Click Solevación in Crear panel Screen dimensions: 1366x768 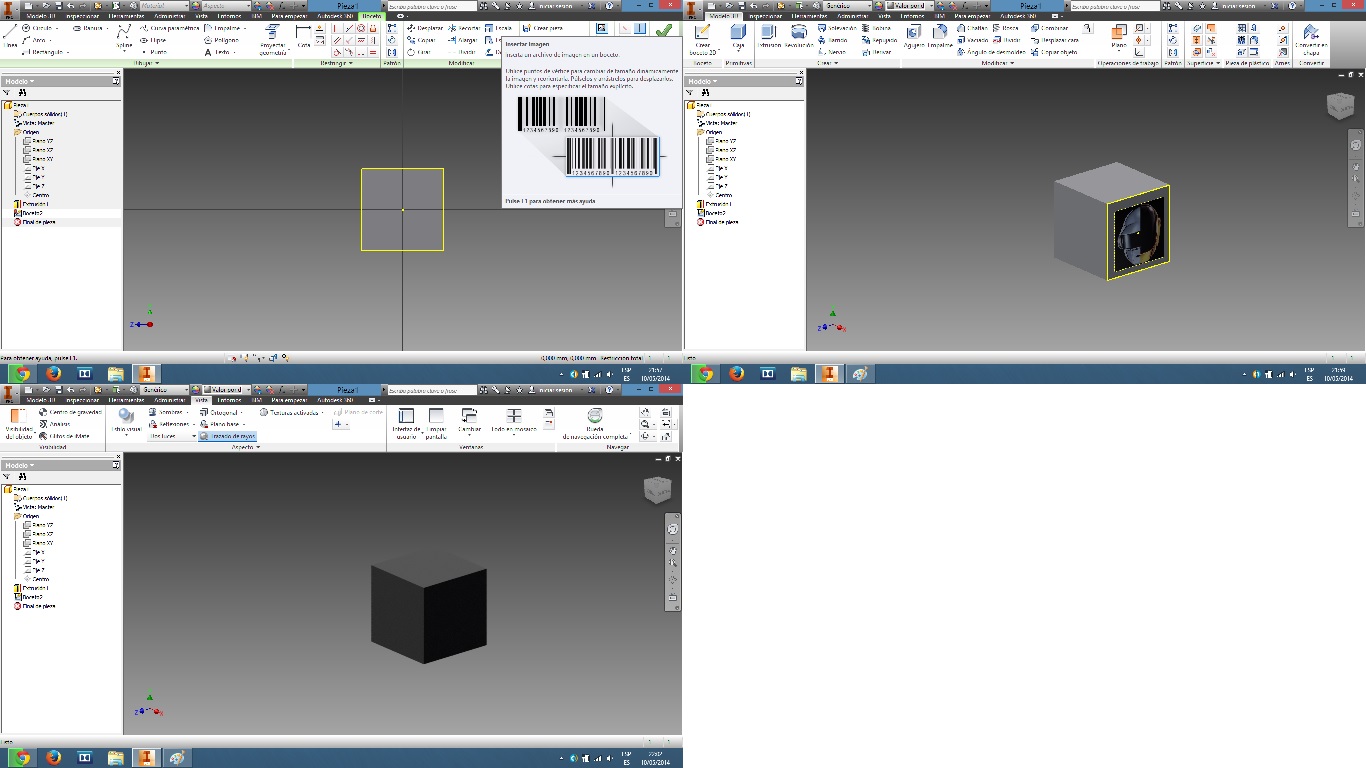point(838,28)
